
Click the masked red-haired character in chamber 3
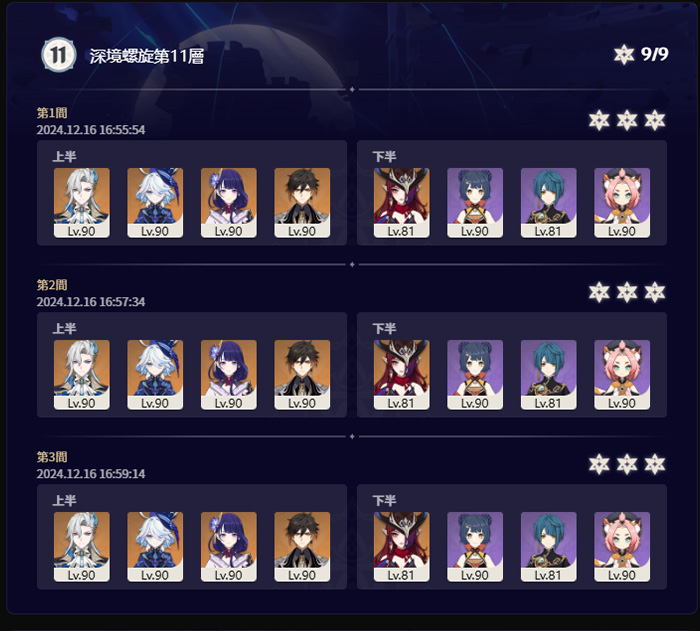point(401,547)
